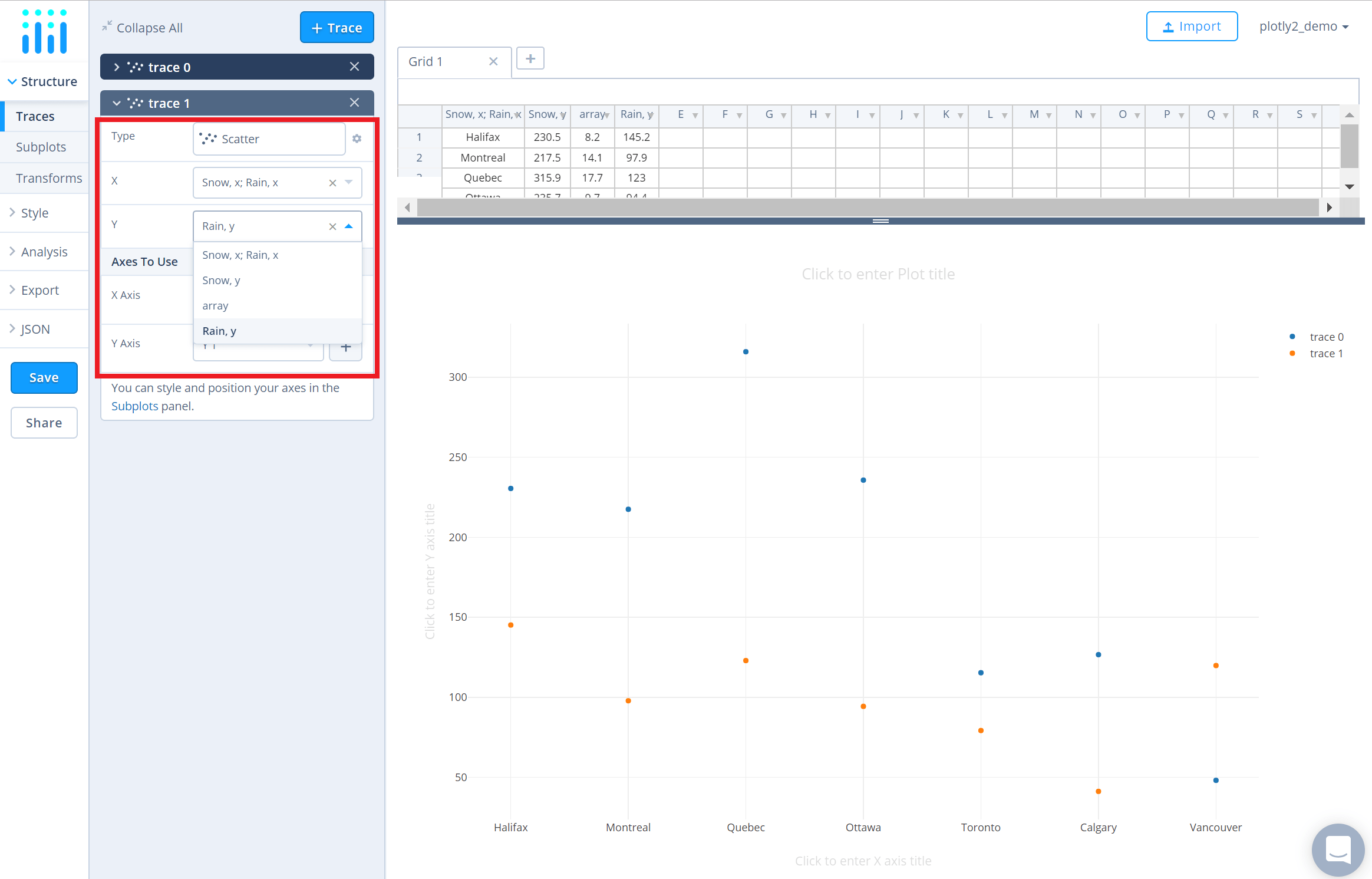Screen dimensions: 1372x879
Task: Click the Plotly logo icon
Action: tap(44, 32)
